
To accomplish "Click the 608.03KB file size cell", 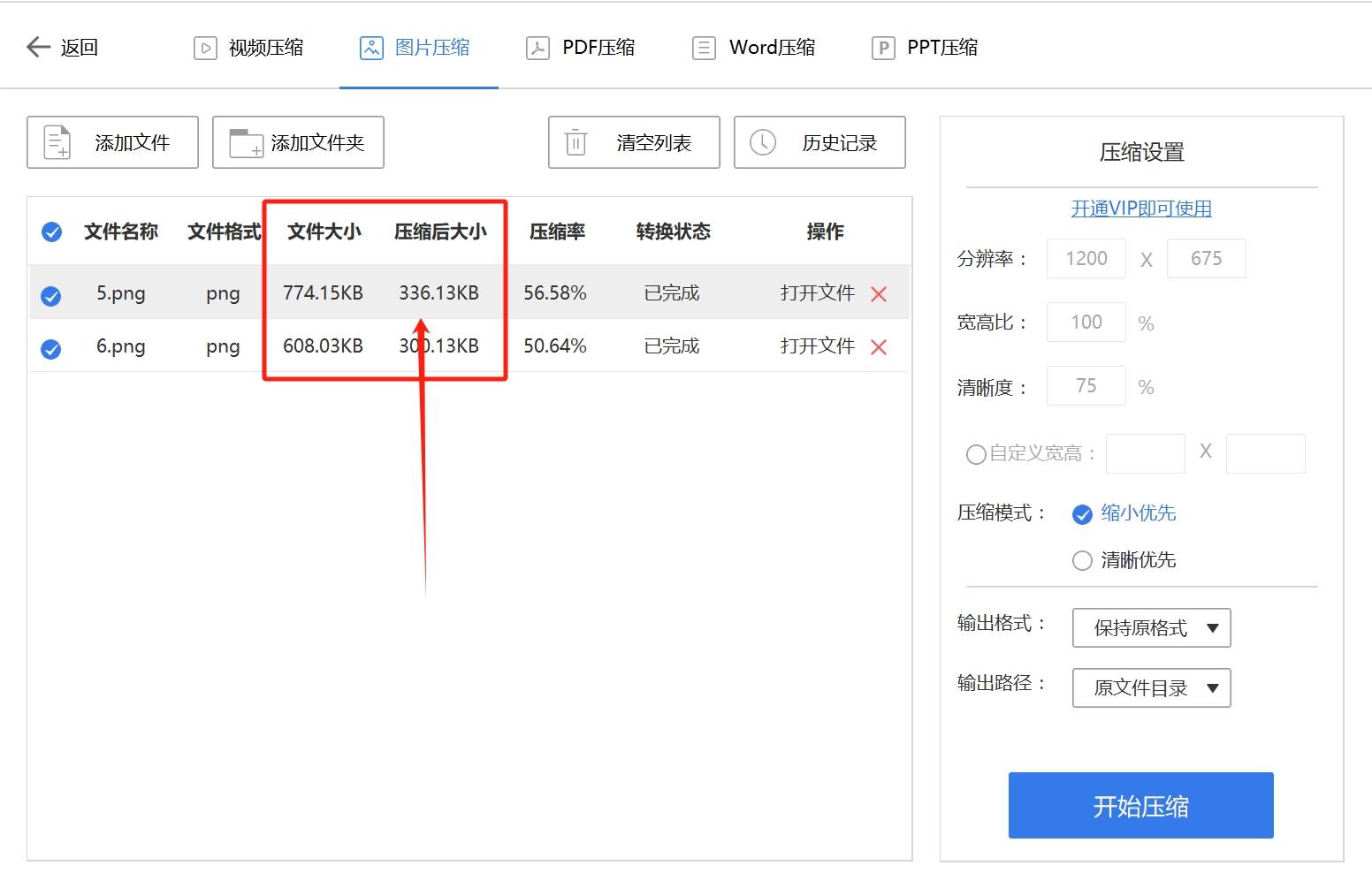I will tap(323, 346).
